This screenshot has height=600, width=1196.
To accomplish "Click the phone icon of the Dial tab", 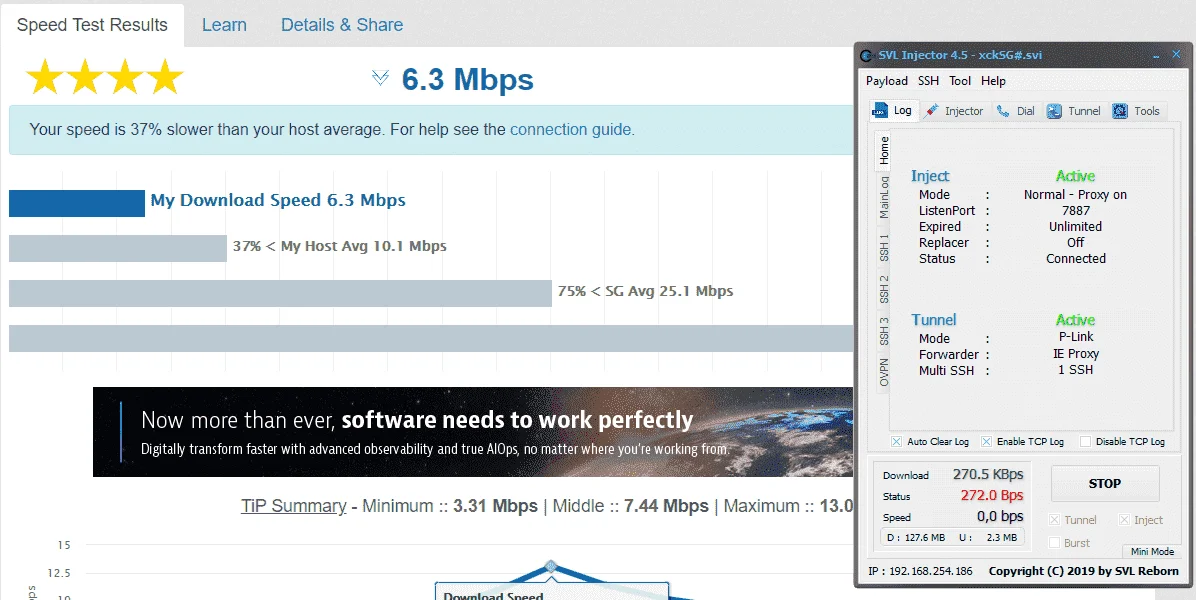I will click(x=1003, y=111).
